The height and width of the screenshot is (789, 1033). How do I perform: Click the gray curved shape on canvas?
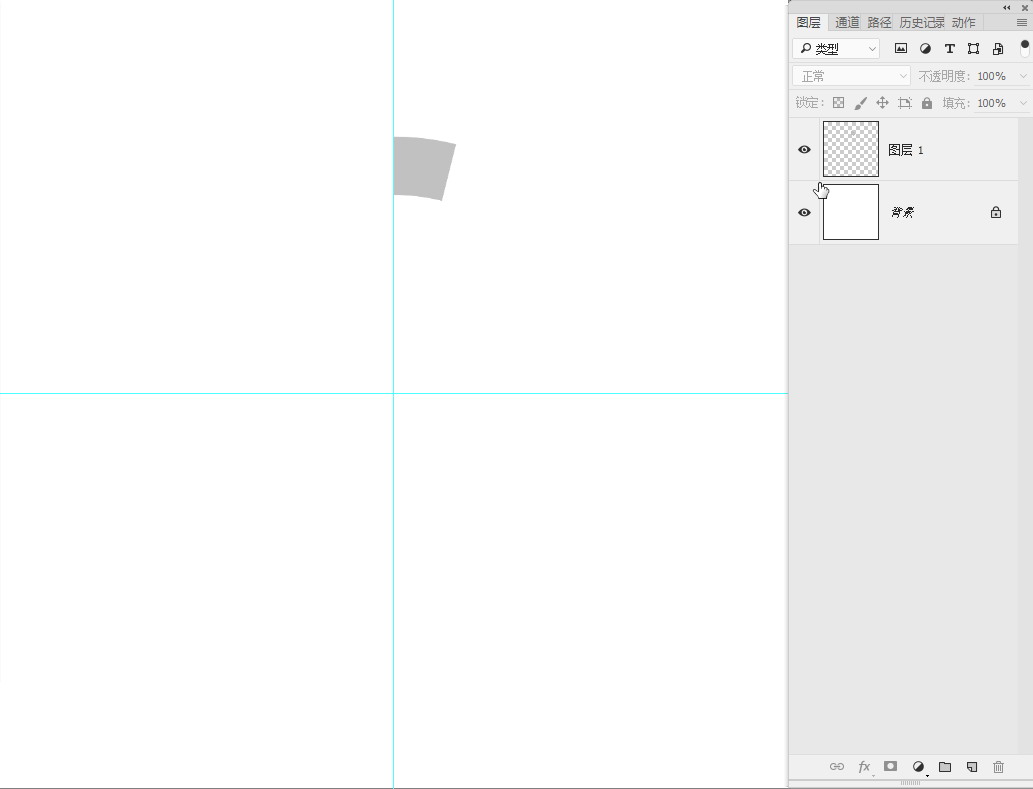[x=423, y=168]
